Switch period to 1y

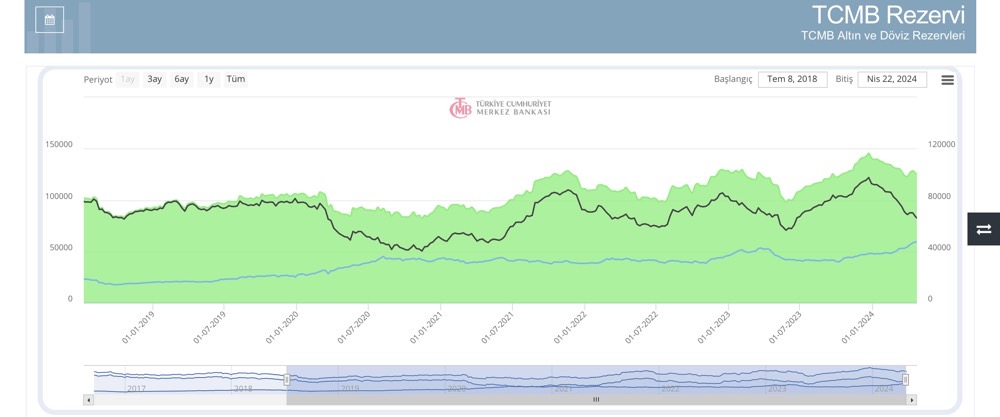click(x=208, y=79)
